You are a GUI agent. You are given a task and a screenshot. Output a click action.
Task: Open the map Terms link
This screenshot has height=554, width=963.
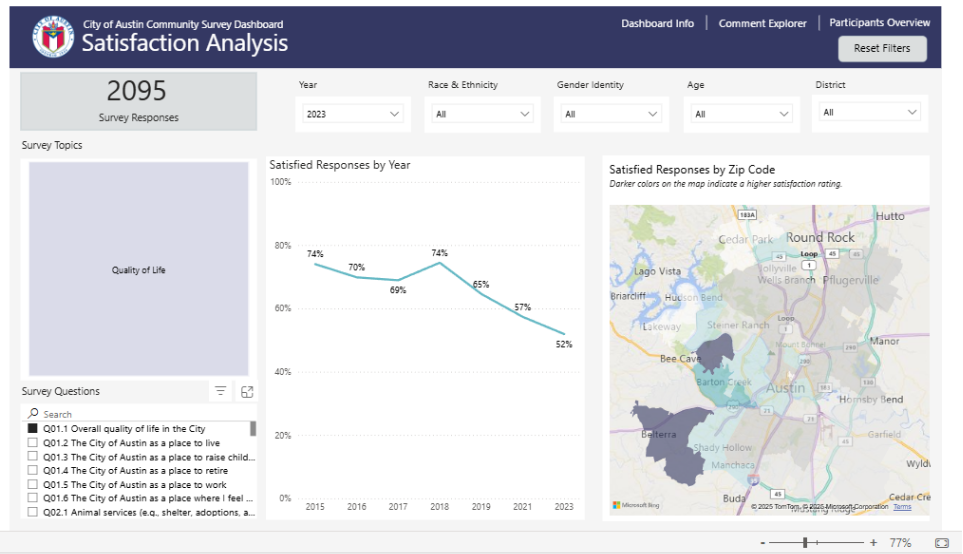(x=902, y=507)
